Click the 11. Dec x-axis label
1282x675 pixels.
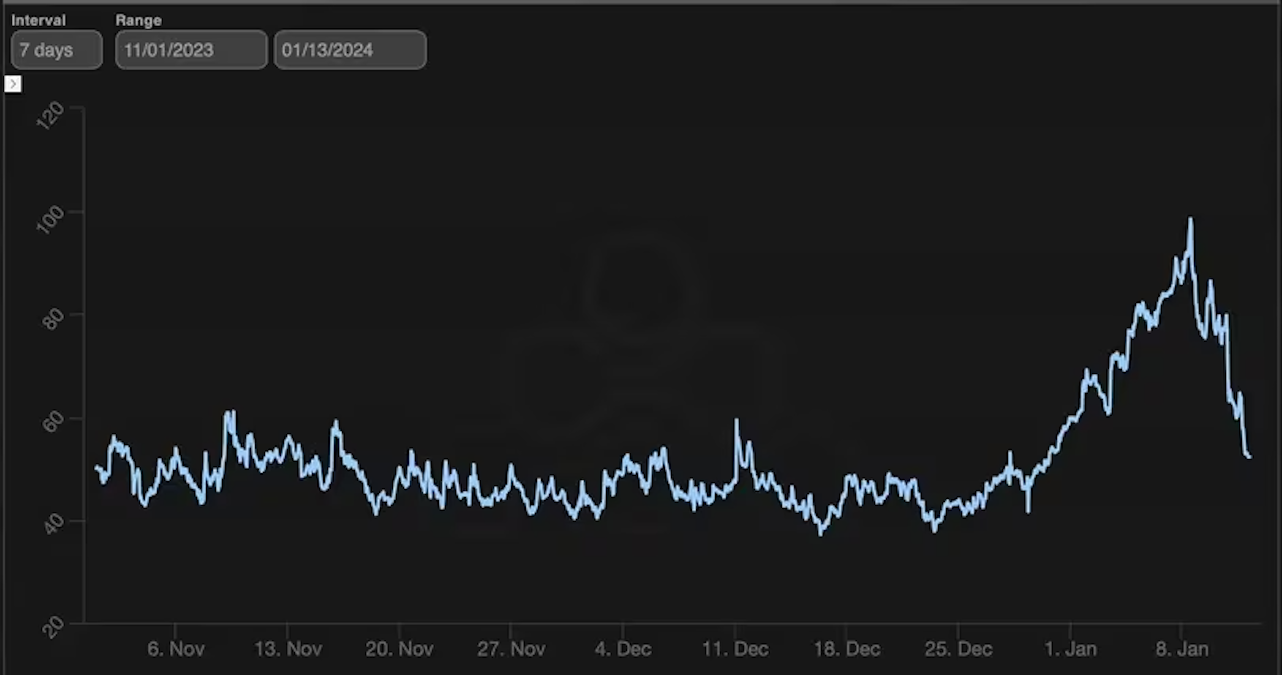[x=735, y=649]
